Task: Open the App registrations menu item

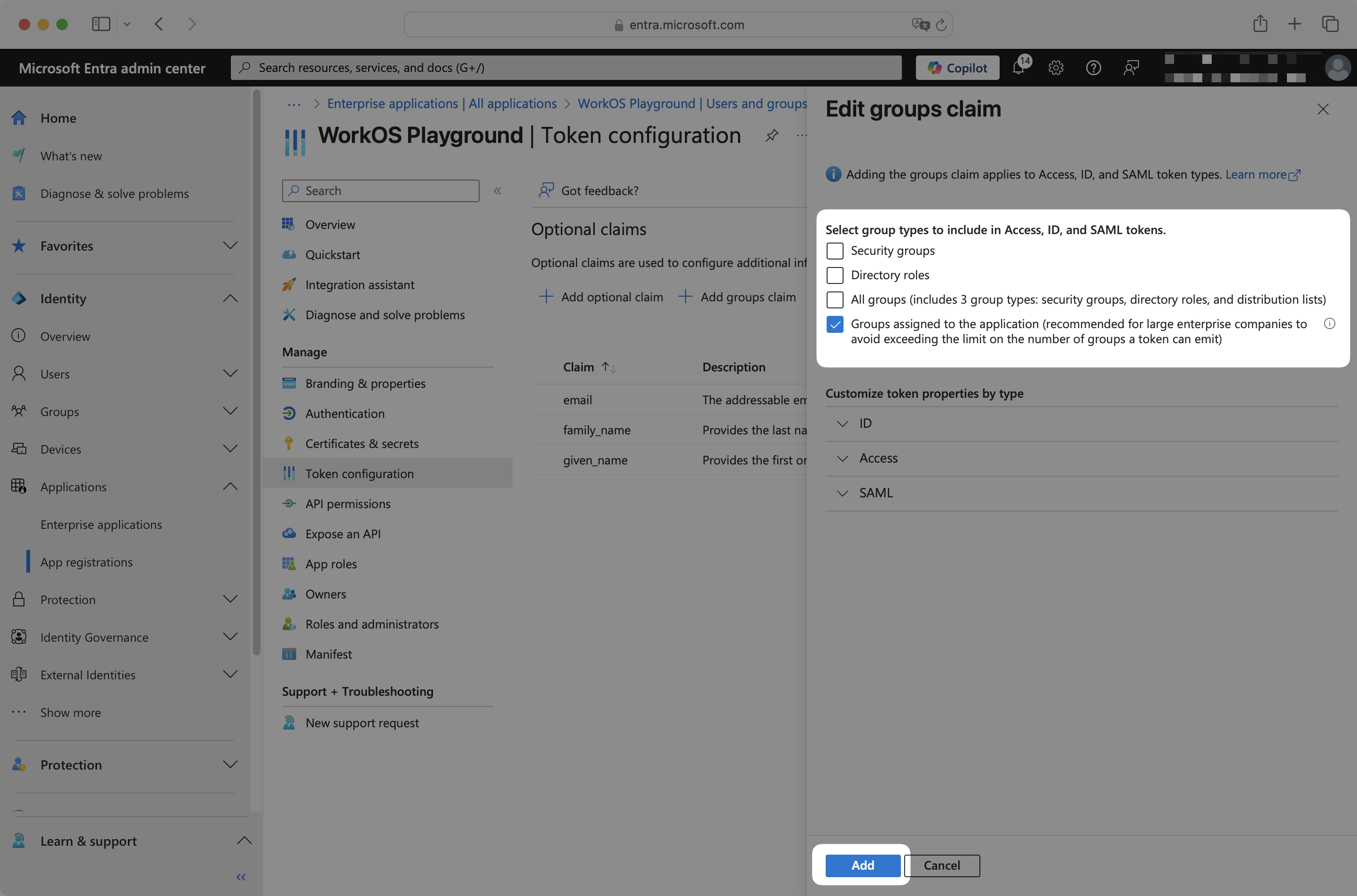Action: tap(87, 562)
